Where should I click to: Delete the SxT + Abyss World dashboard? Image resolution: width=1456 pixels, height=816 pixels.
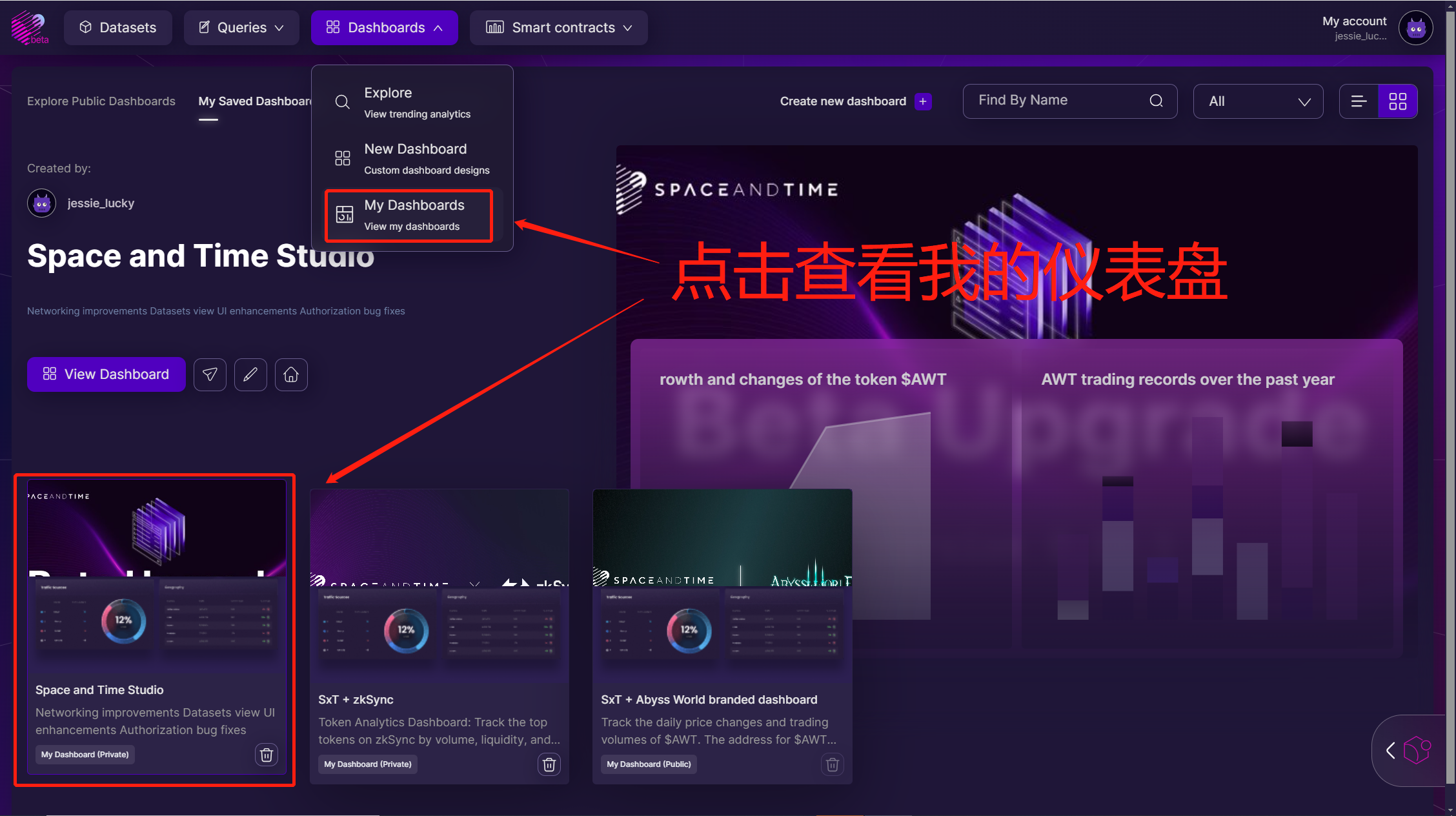tap(833, 764)
